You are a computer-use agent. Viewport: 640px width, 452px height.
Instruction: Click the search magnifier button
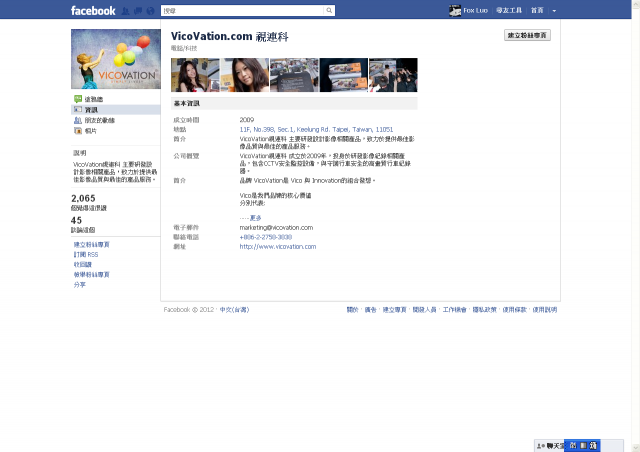pyautogui.click(x=329, y=11)
